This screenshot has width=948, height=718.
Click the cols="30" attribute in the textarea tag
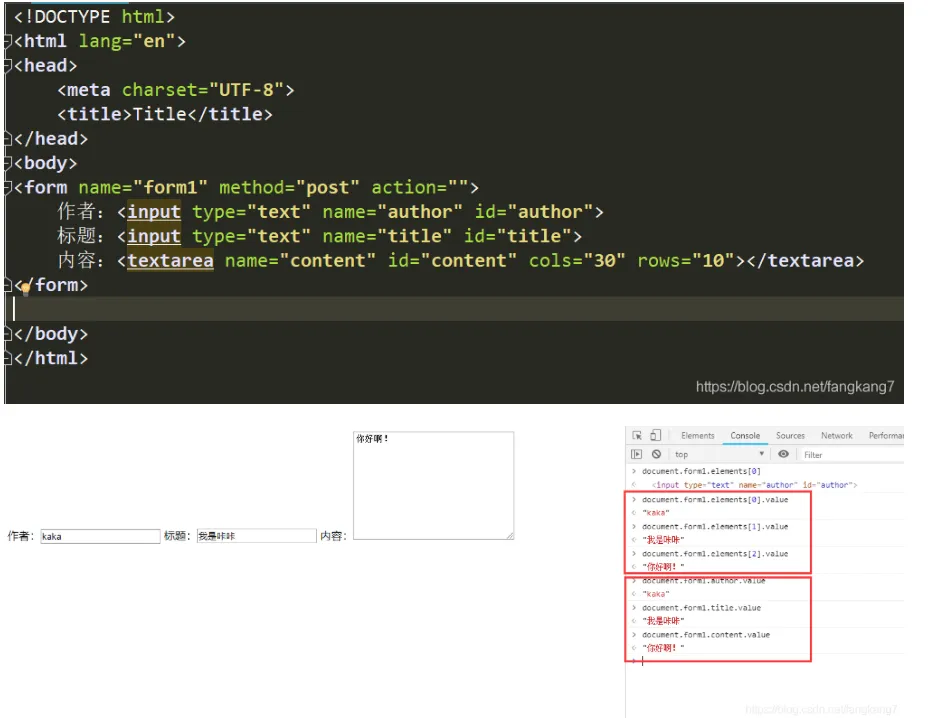click(577, 260)
